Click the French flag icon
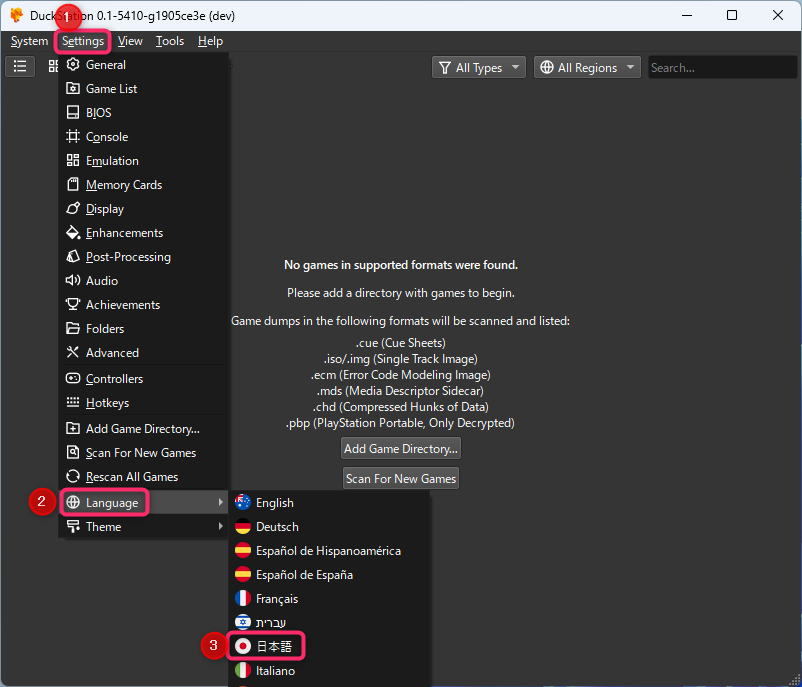This screenshot has height=687, width=802. point(243,599)
